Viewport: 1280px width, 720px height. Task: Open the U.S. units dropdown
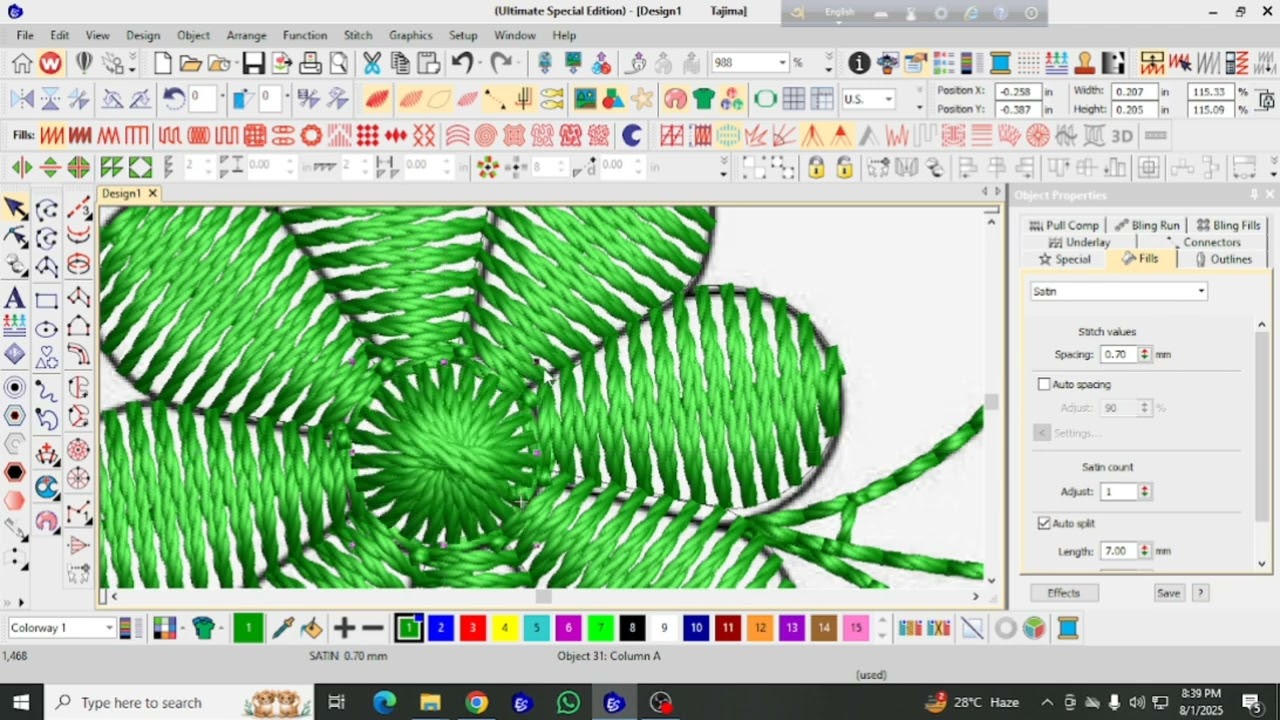point(888,99)
